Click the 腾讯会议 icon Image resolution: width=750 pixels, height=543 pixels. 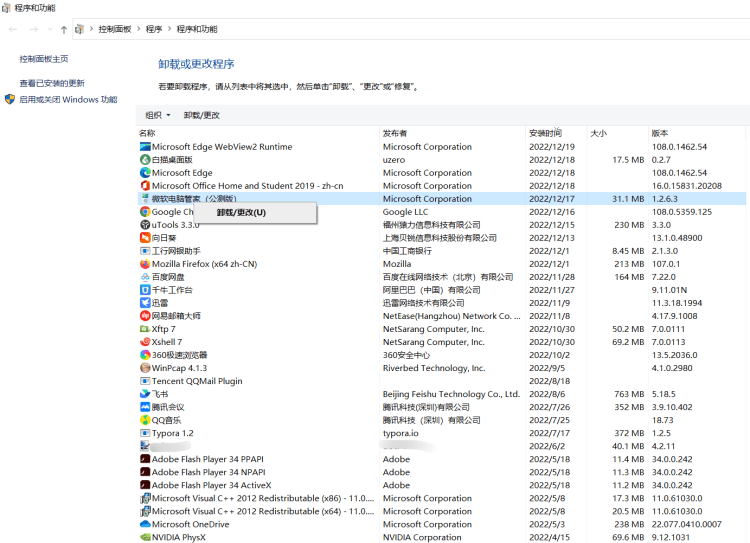point(145,407)
